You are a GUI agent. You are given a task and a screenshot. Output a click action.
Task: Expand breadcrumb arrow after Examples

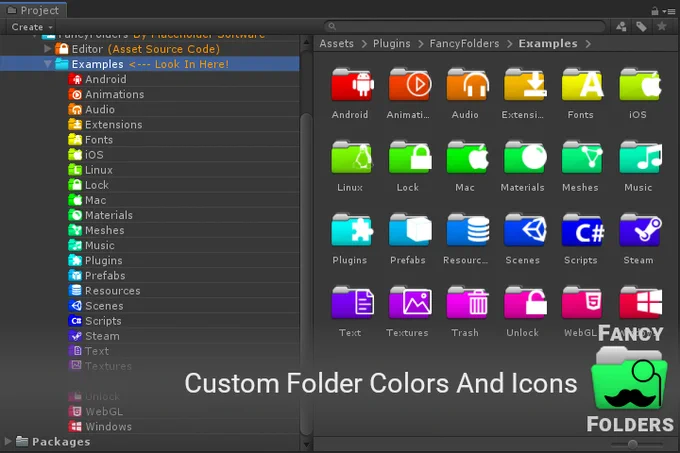coord(588,44)
